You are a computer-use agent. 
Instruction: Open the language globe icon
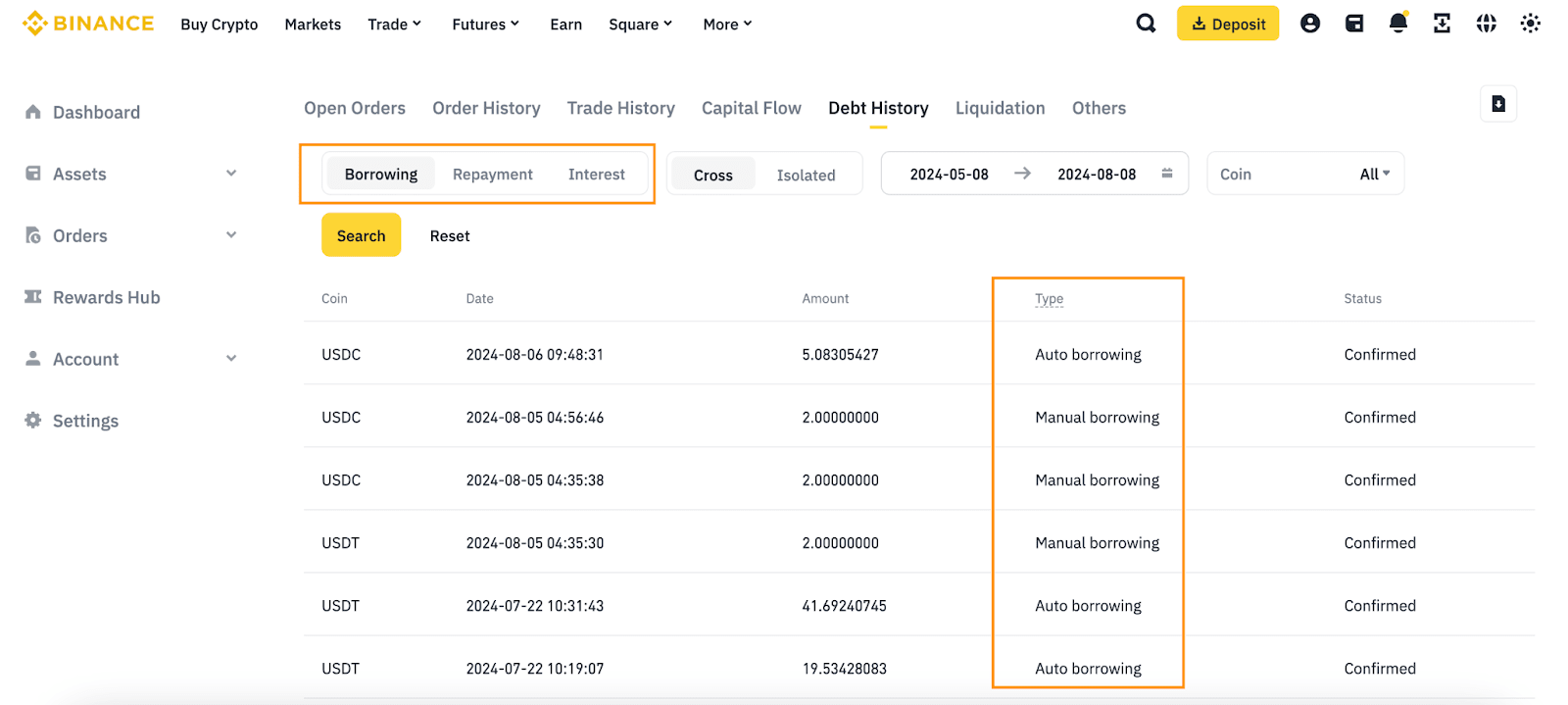[x=1487, y=24]
